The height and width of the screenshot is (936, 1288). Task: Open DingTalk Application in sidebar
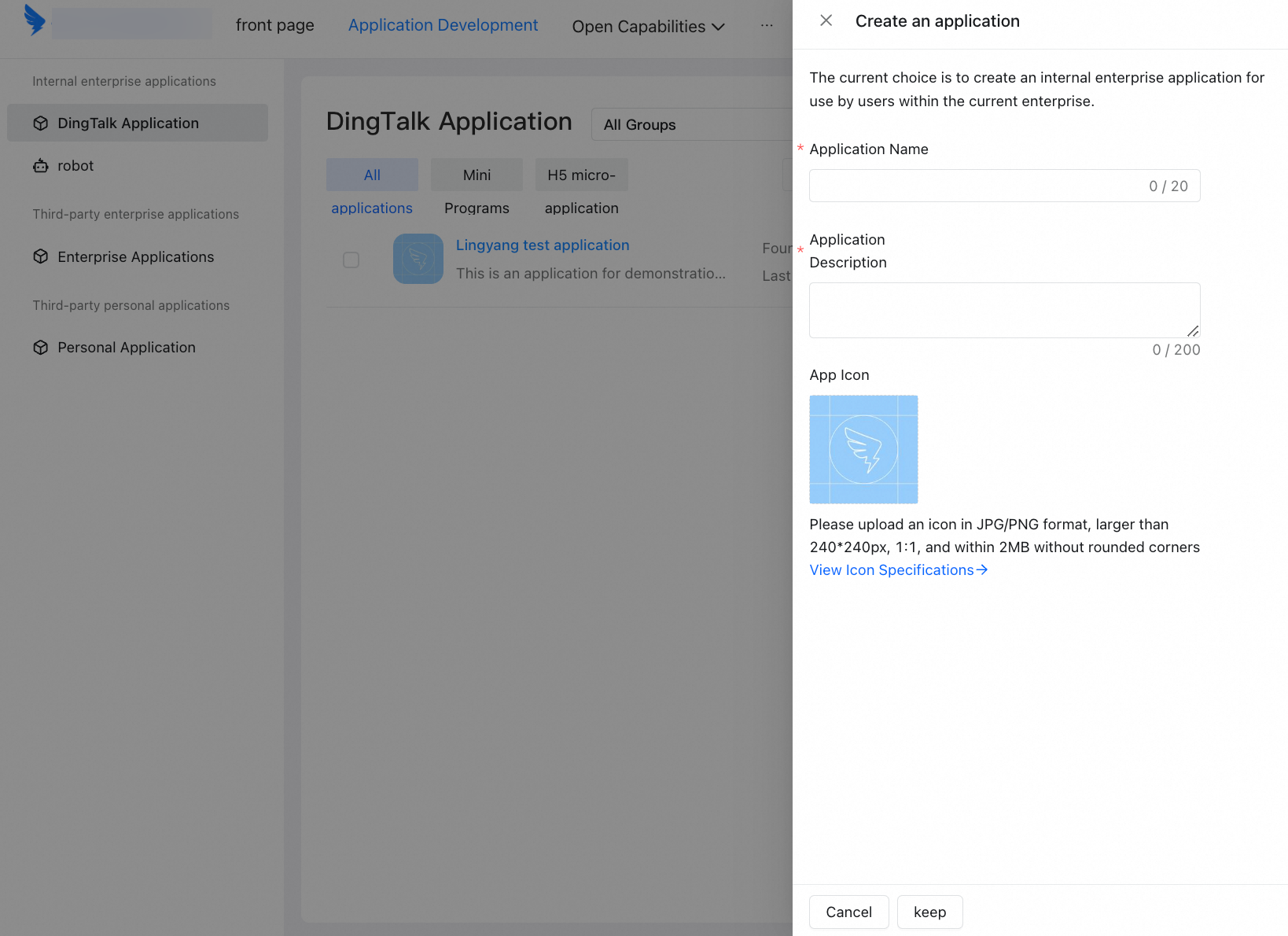click(138, 123)
